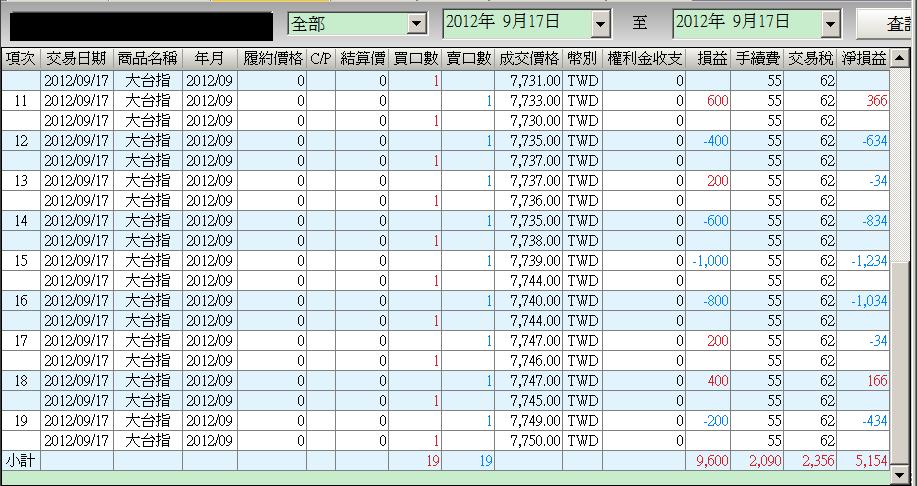Image resolution: width=917 pixels, height=486 pixels.
Task: Click the 結算價 column header
Action: [x=361, y=58]
